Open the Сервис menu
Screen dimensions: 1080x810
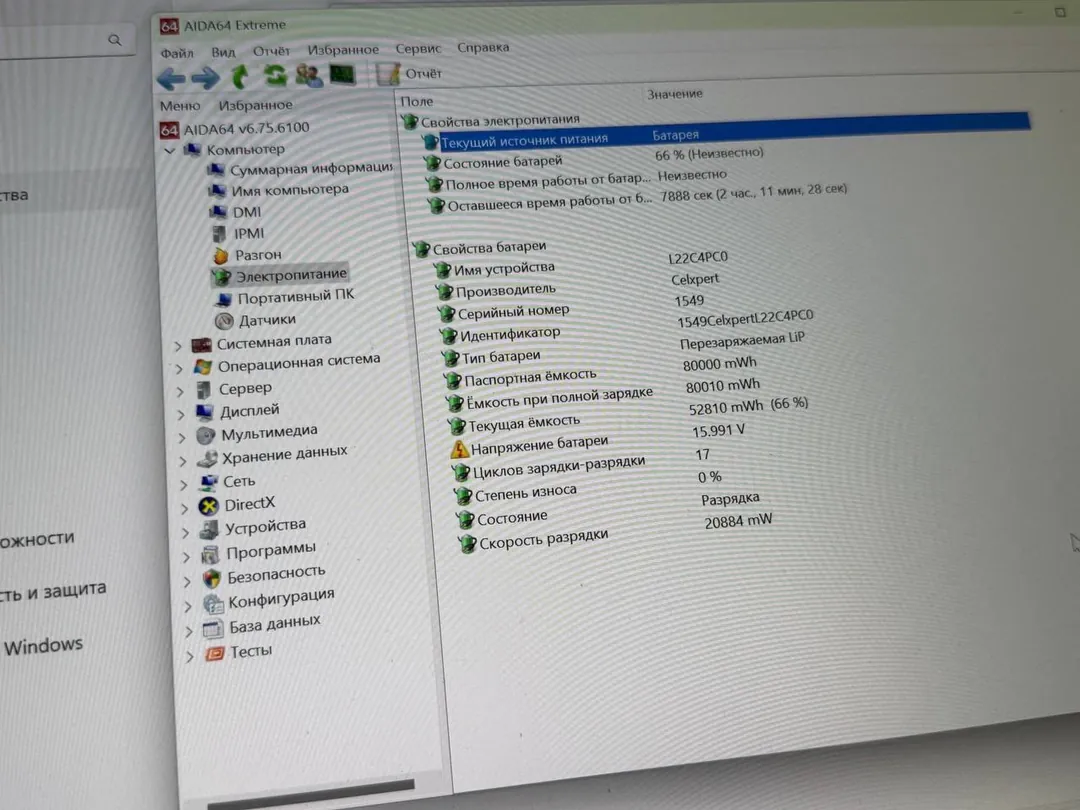click(x=418, y=48)
